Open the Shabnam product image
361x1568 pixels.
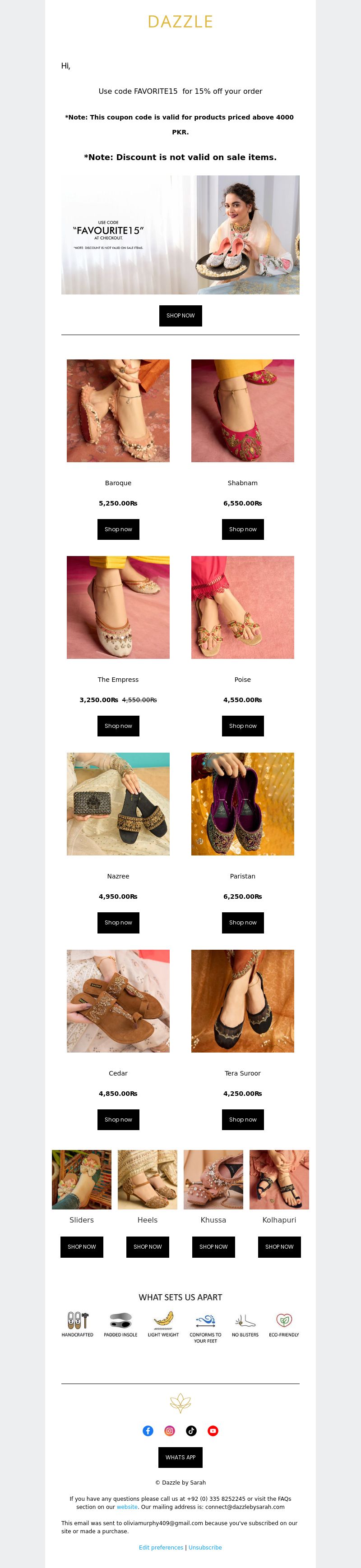243,410
